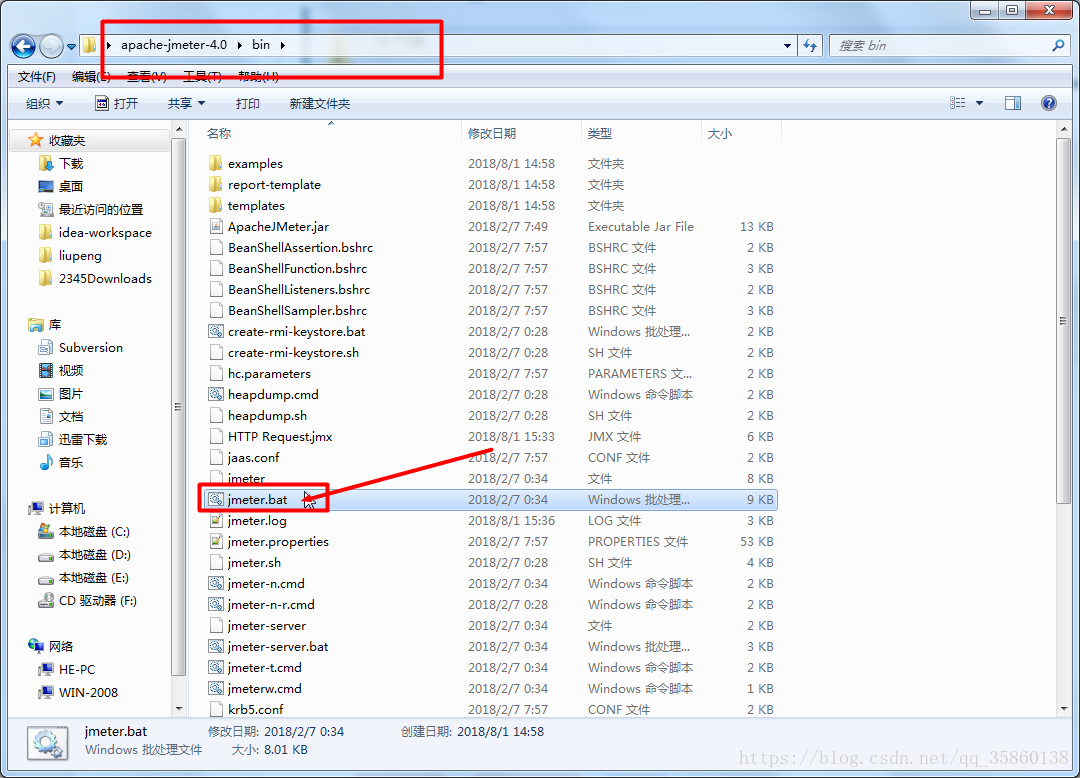The height and width of the screenshot is (778, 1080).
Task: Open 本地磁盘 (C:) drive
Action: pos(94,532)
